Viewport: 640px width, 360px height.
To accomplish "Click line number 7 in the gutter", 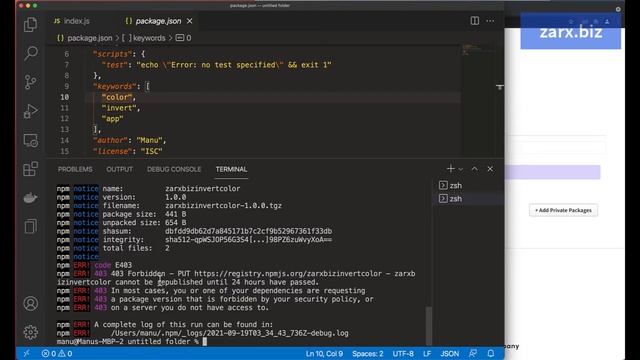I will click(x=67, y=65).
